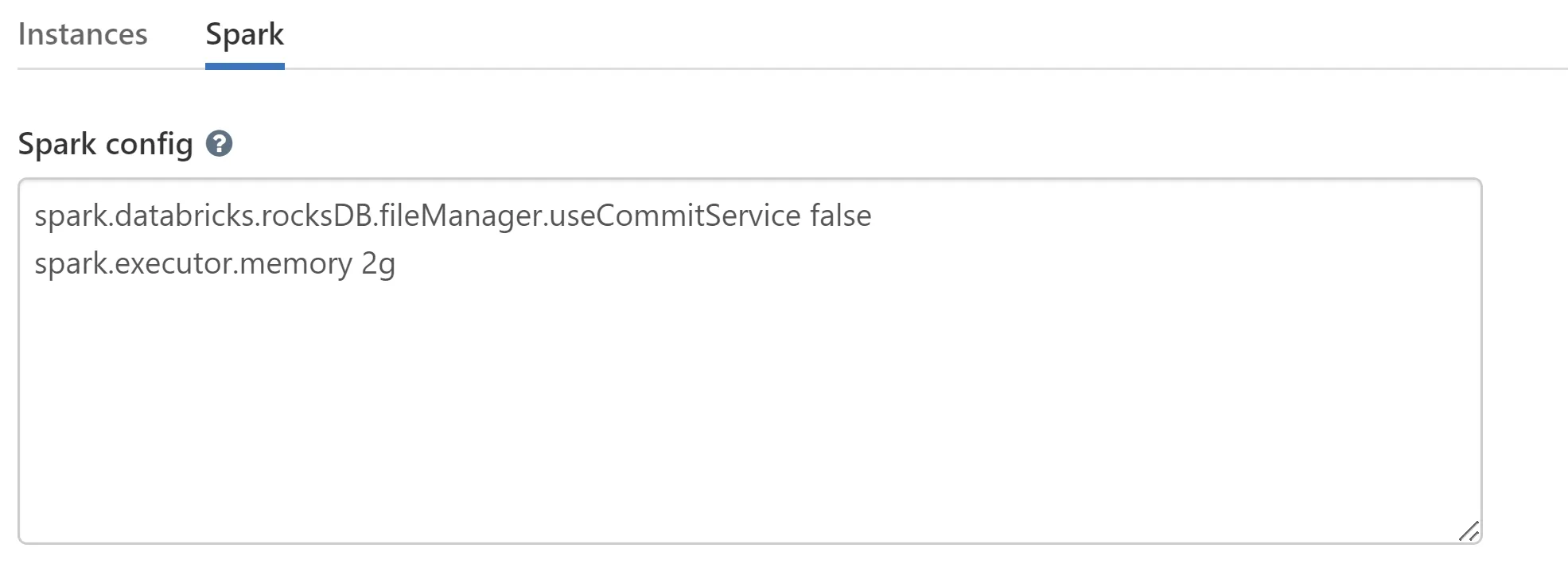This screenshot has width=1568, height=583.
Task: Click the word 'fileManager' in the config
Action: [x=461, y=216]
